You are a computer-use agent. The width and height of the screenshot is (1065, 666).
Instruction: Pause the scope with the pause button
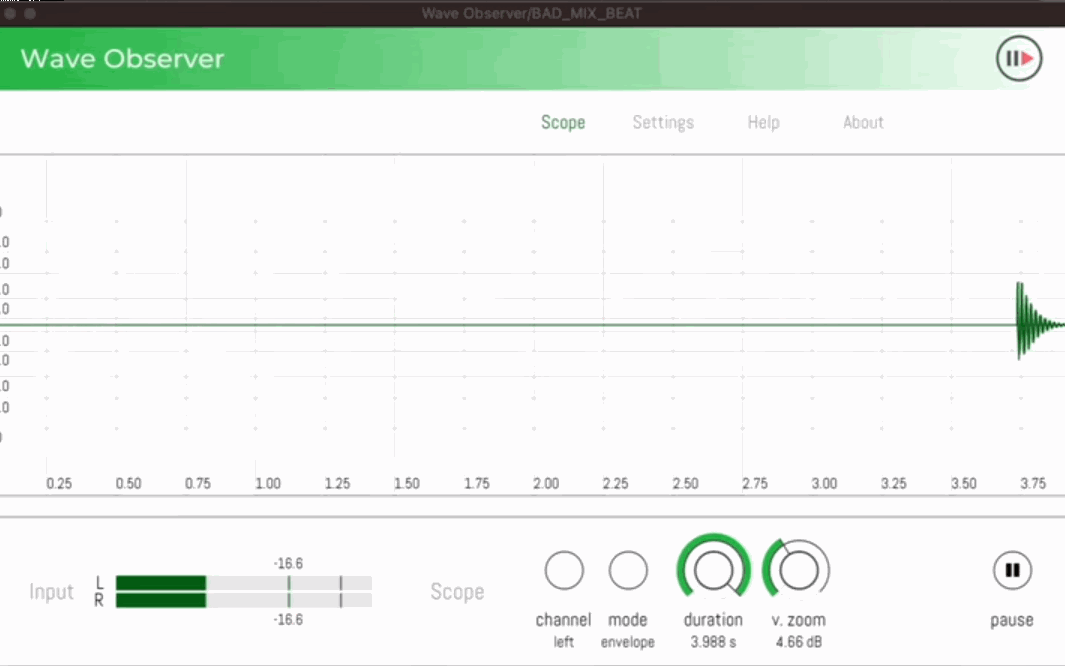(x=1012, y=570)
